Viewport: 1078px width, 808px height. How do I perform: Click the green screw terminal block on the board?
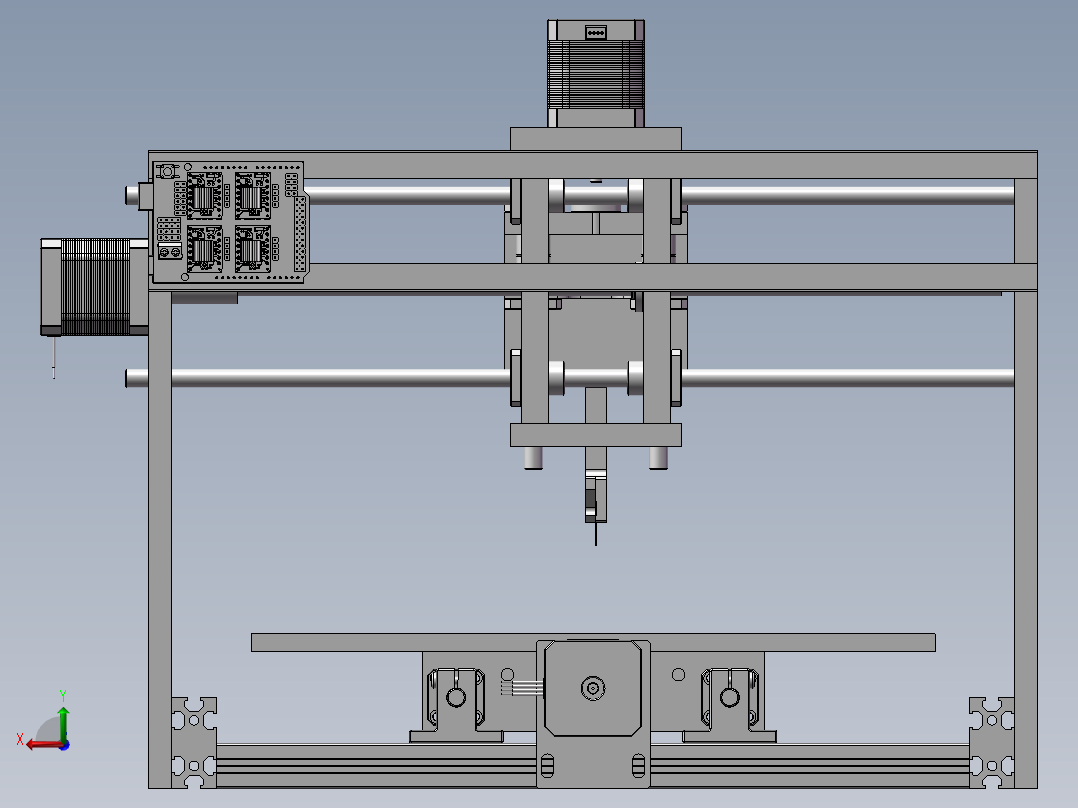pyautogui.click(x=169, y=252)
